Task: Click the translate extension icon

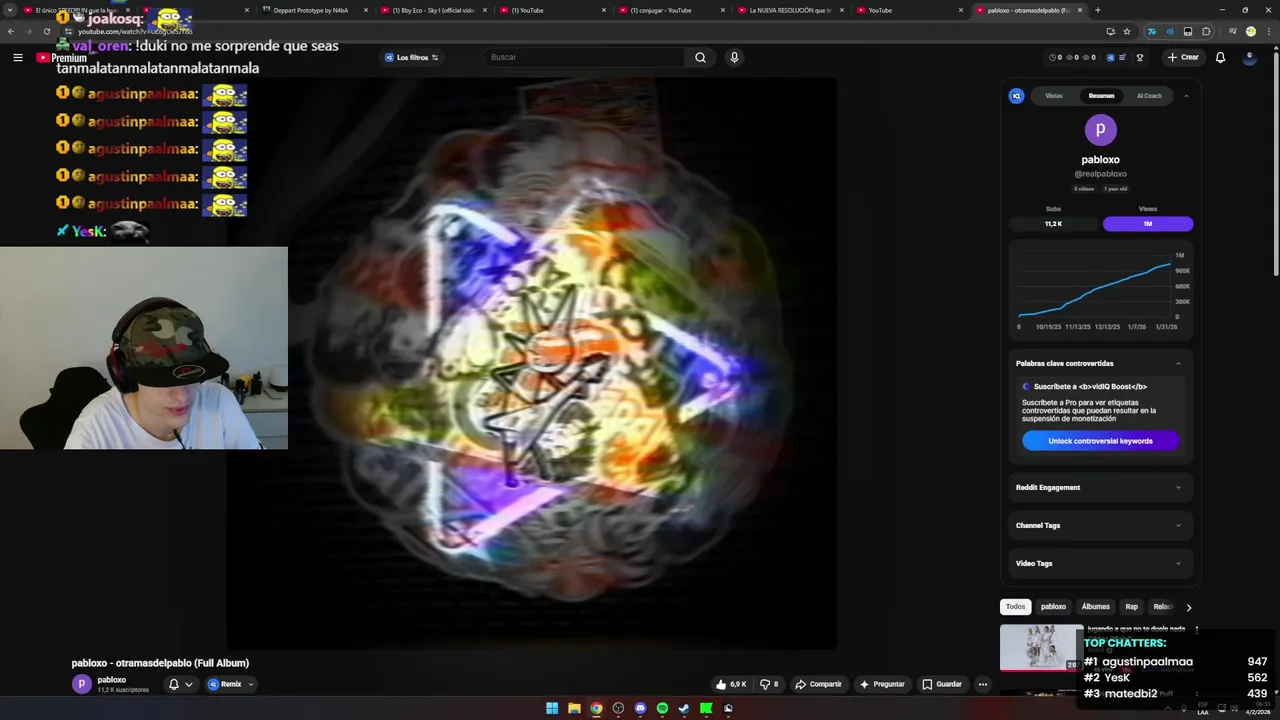Action: [x=1152, y=31]
